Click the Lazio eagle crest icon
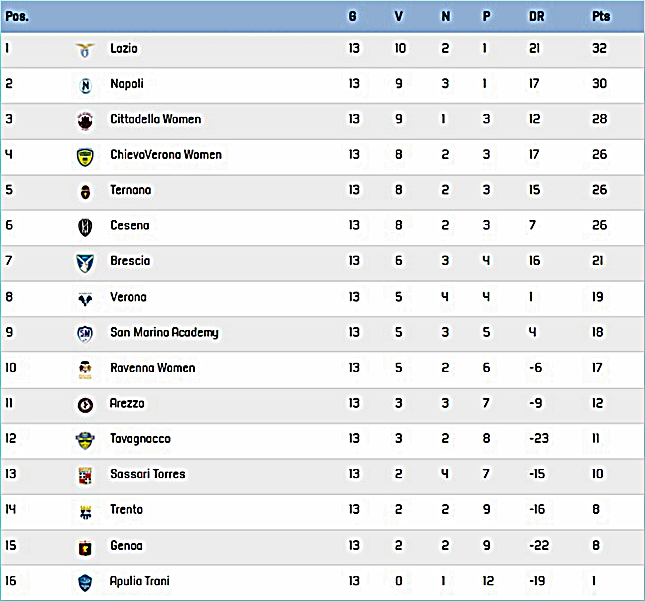The width and height of the screenshot is (645, 601). click(85, 50)
